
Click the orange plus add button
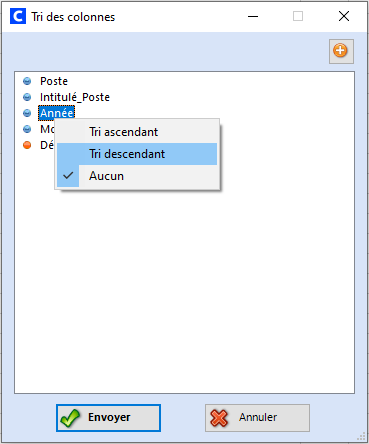pos(341,51)
